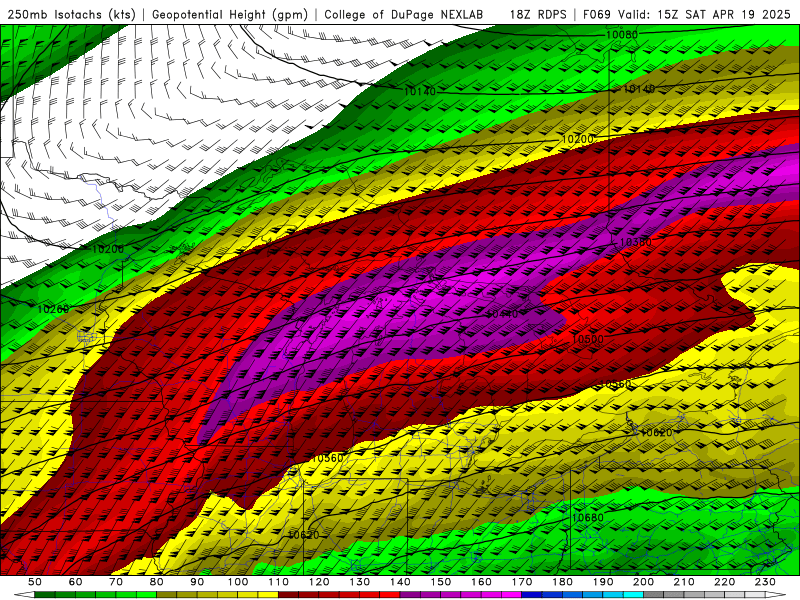Image resolution: width=800 pixels, height=600 pixels.
Task: Click the 10680 height contour label
Action: (587, 517)
